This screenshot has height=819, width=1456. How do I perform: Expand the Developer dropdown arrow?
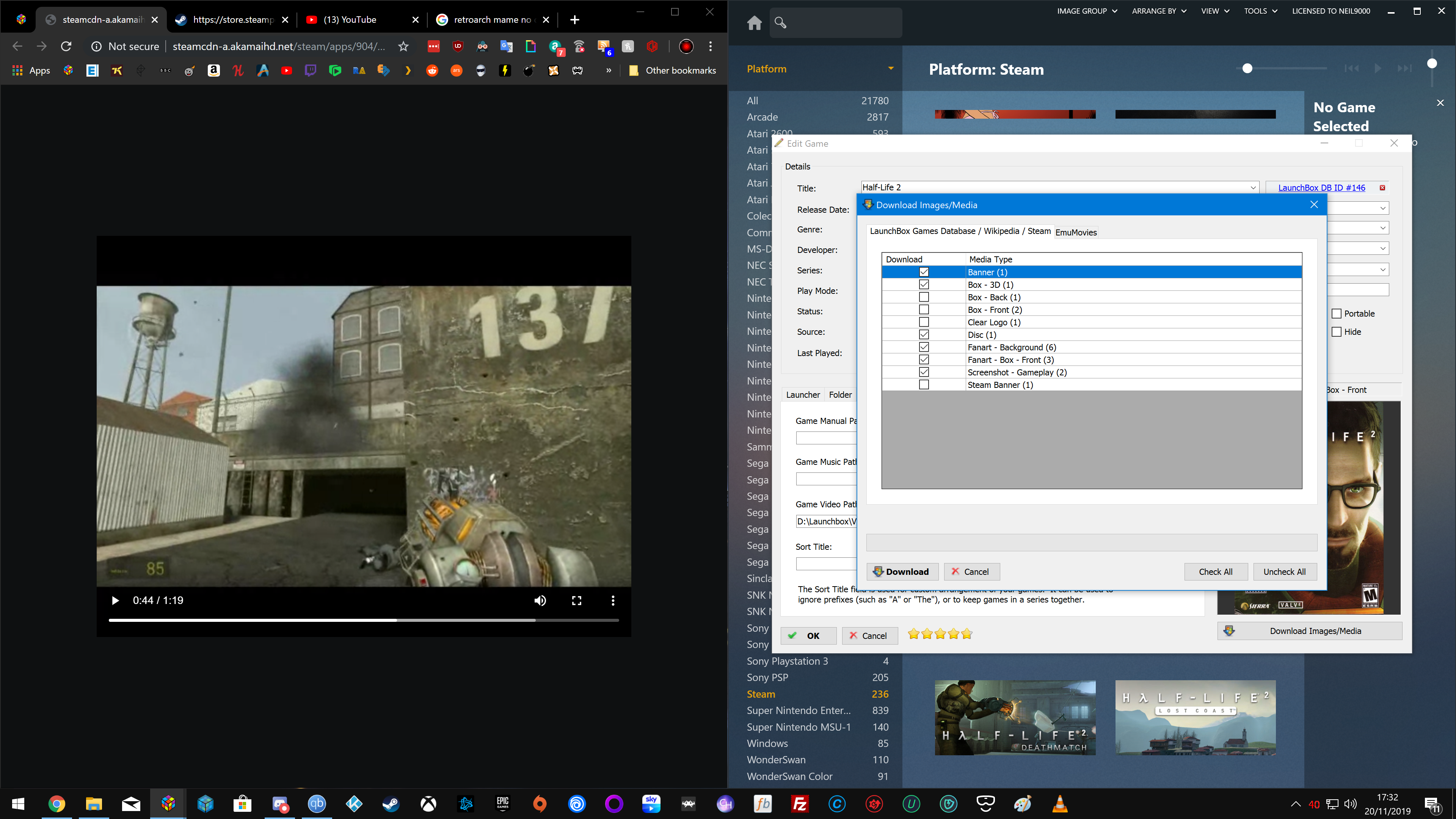coord(1382,249)
